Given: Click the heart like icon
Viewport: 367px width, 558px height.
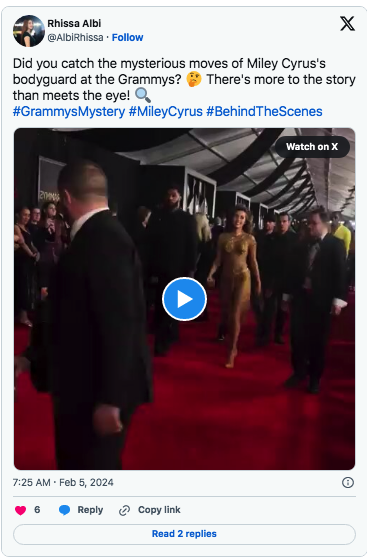Looking at the screenshot, I should coord(20,510).
